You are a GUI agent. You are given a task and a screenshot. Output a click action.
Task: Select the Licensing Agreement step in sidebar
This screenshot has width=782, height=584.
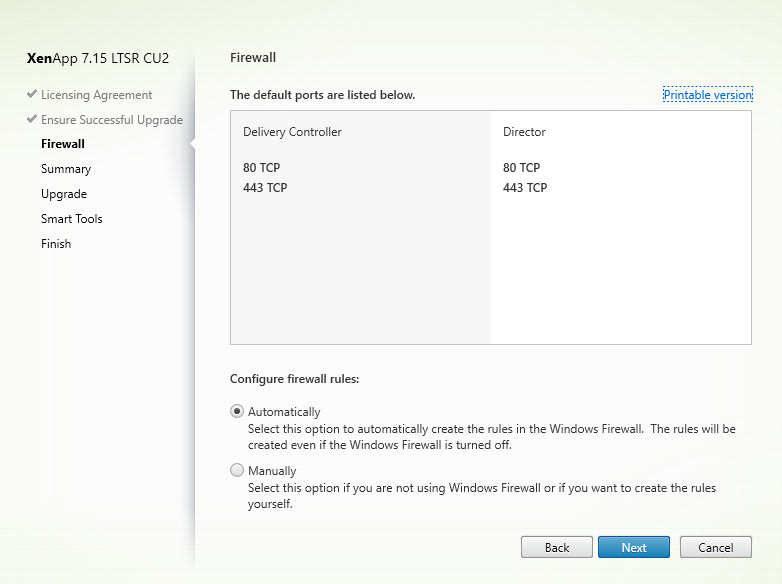coord(96,95)
